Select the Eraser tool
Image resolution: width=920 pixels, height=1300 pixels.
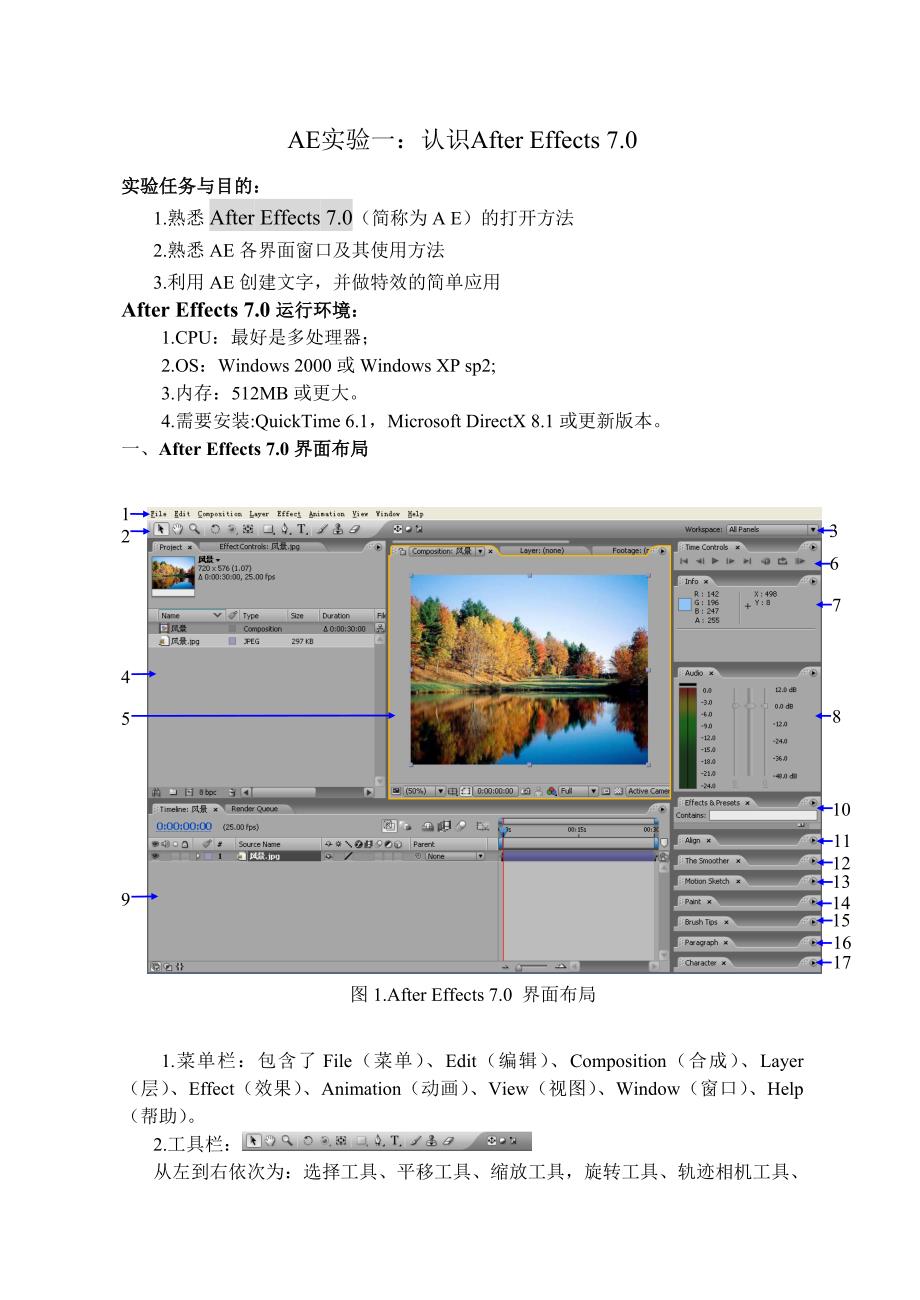pos(353,530)
